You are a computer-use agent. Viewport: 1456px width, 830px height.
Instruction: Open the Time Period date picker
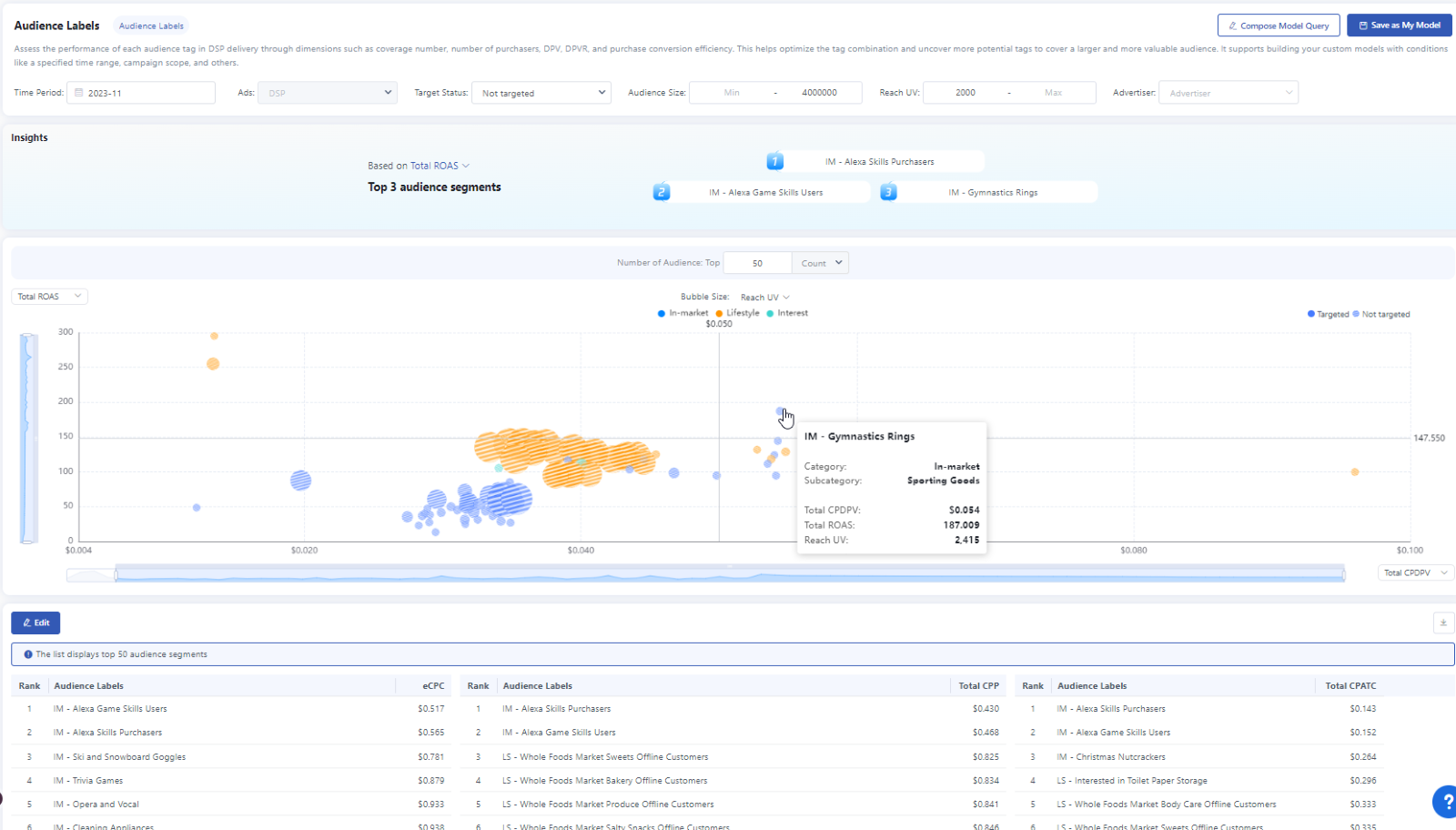coord(141,93)
